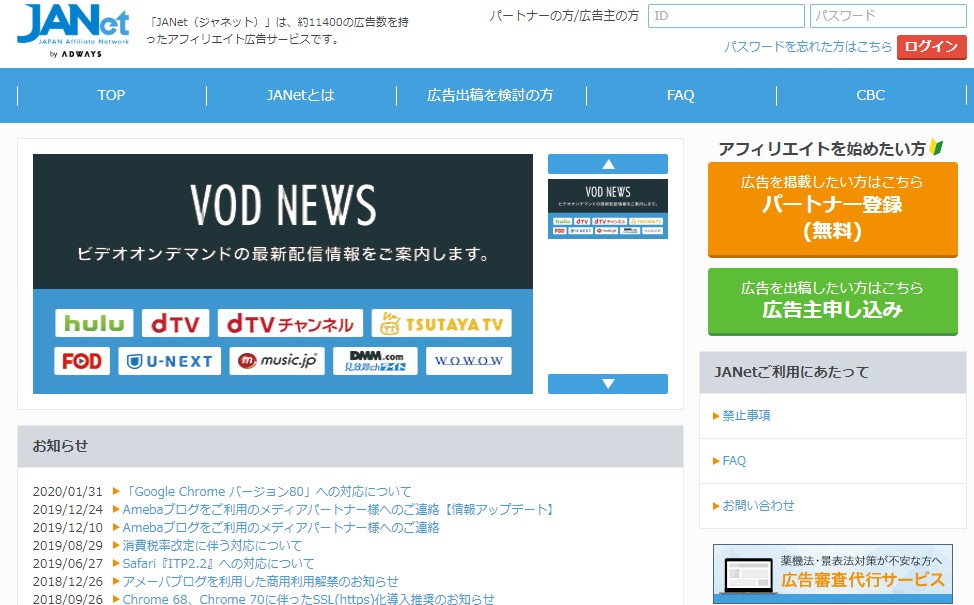This screenshot has width=974, height=605.
Task: Open 消費税率改定に伴う対応について link
Action: [x=212, y=545]
